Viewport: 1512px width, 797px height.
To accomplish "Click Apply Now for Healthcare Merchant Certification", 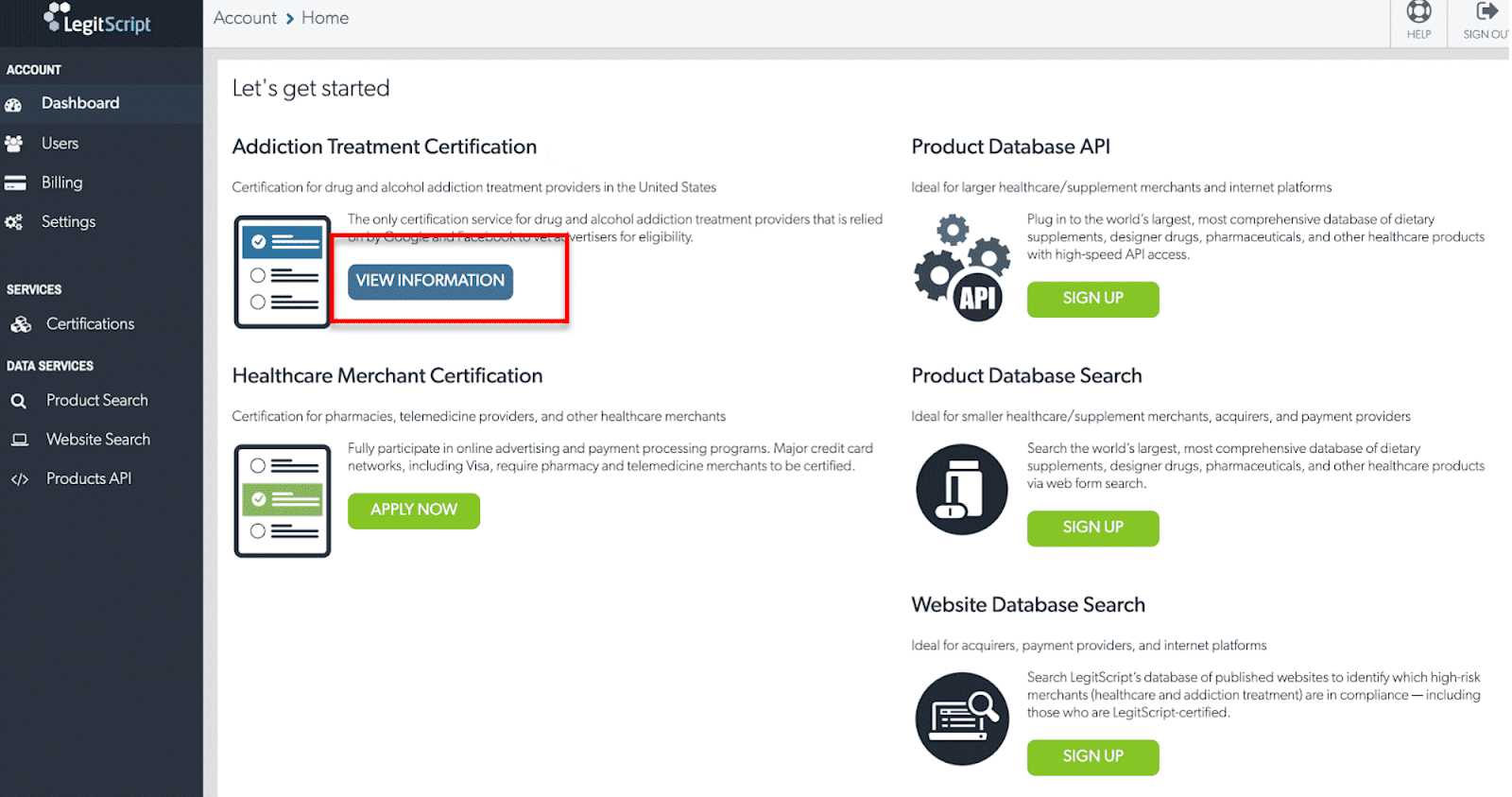I will [x=414, y=511].
